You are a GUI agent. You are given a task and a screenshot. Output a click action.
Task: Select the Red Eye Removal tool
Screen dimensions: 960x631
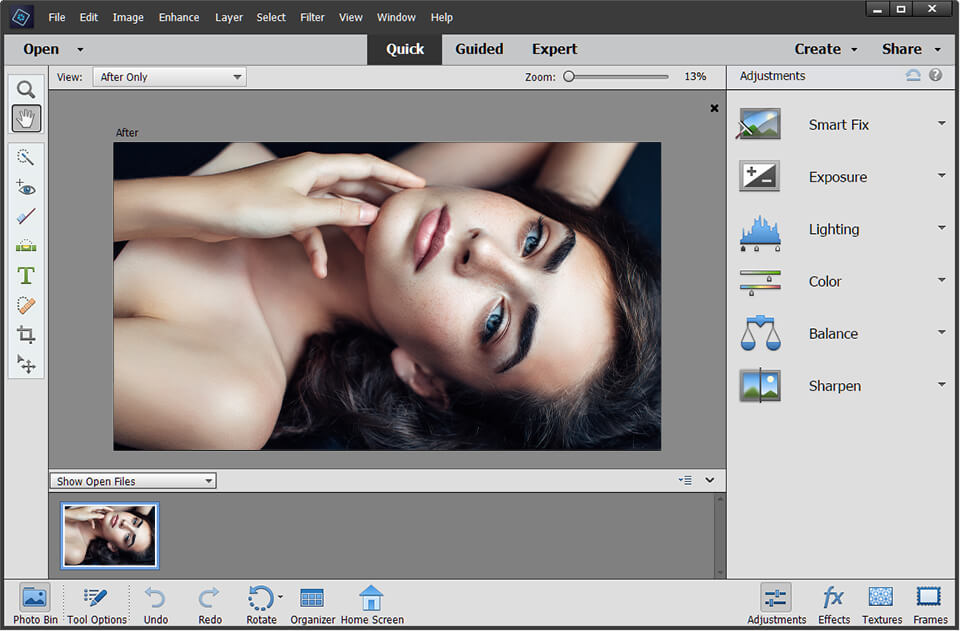coord(26,187)
